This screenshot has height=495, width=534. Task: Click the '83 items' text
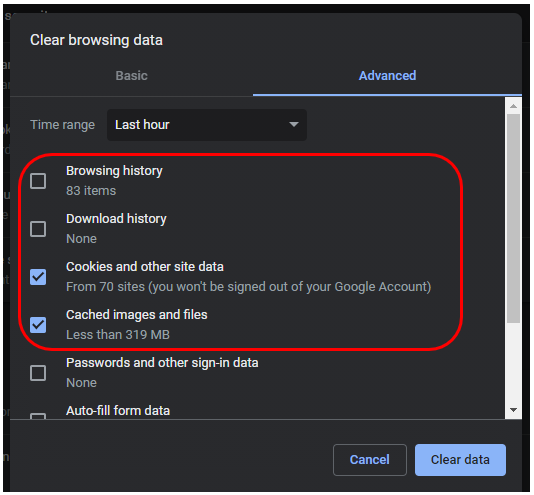pos(91,191)
